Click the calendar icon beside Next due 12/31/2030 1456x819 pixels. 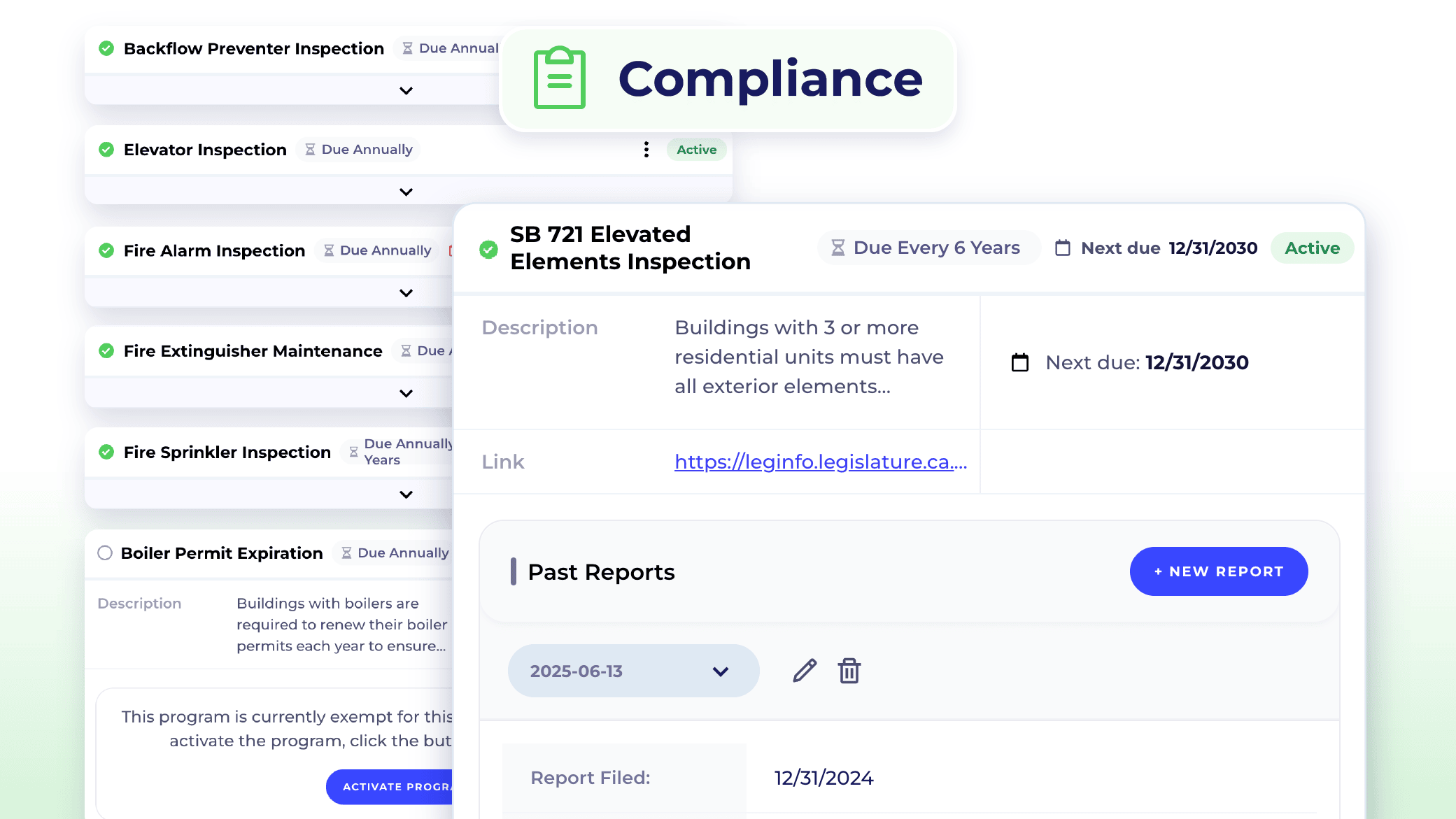pyautogui.click(x=1063, y=248)
